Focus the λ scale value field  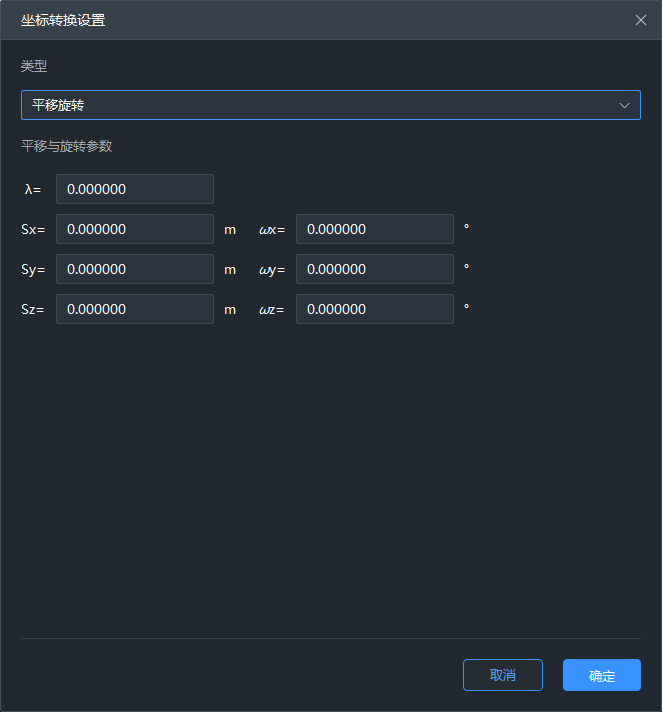point(135,189)
